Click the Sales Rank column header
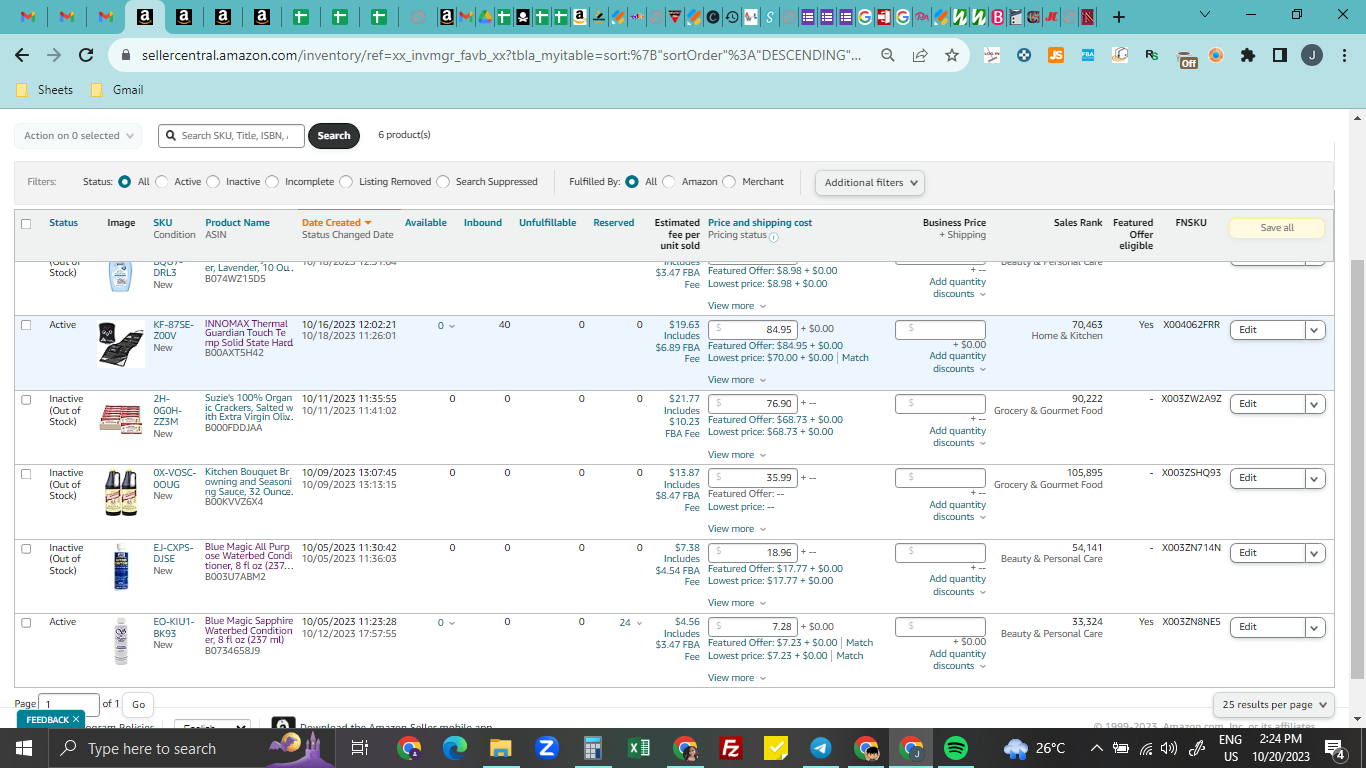The height and width of the screenshot is (768, 1366). tap(1078, 223)
